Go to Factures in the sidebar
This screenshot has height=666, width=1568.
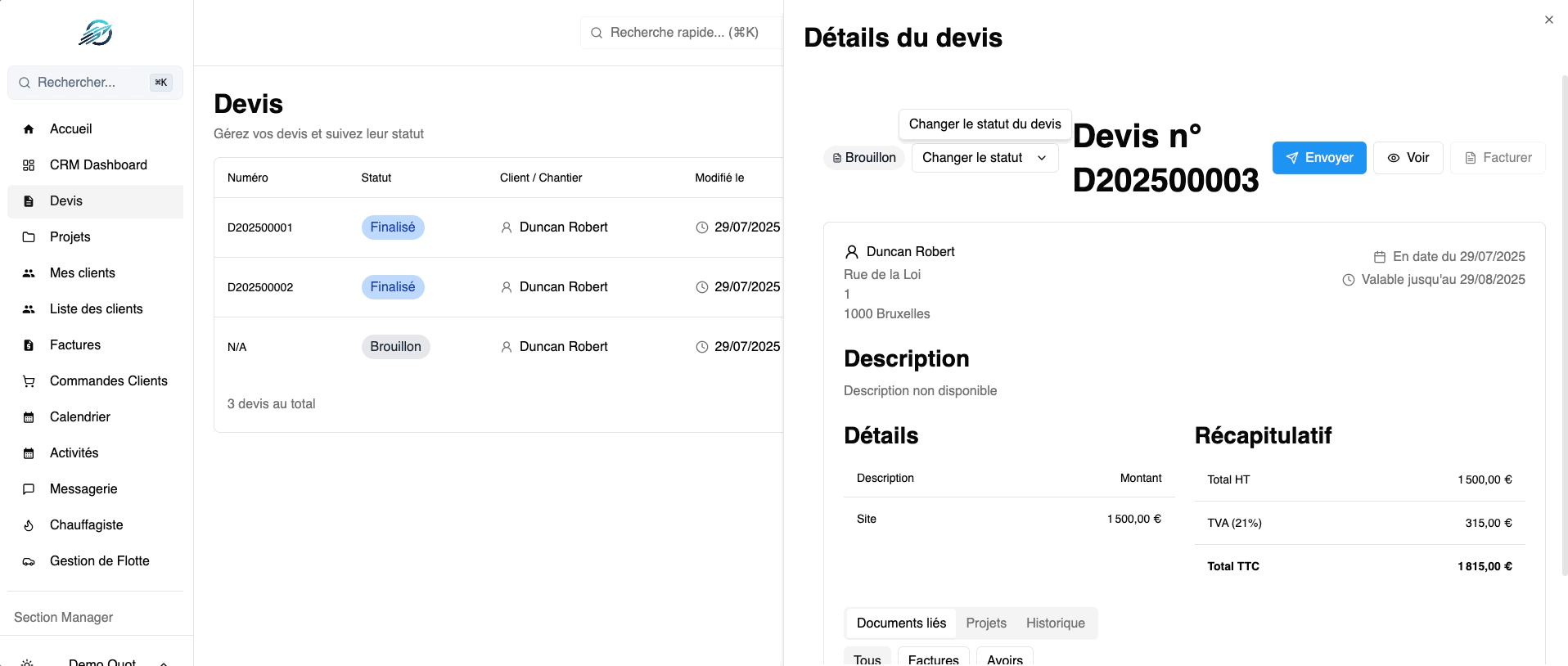point(95,345)
